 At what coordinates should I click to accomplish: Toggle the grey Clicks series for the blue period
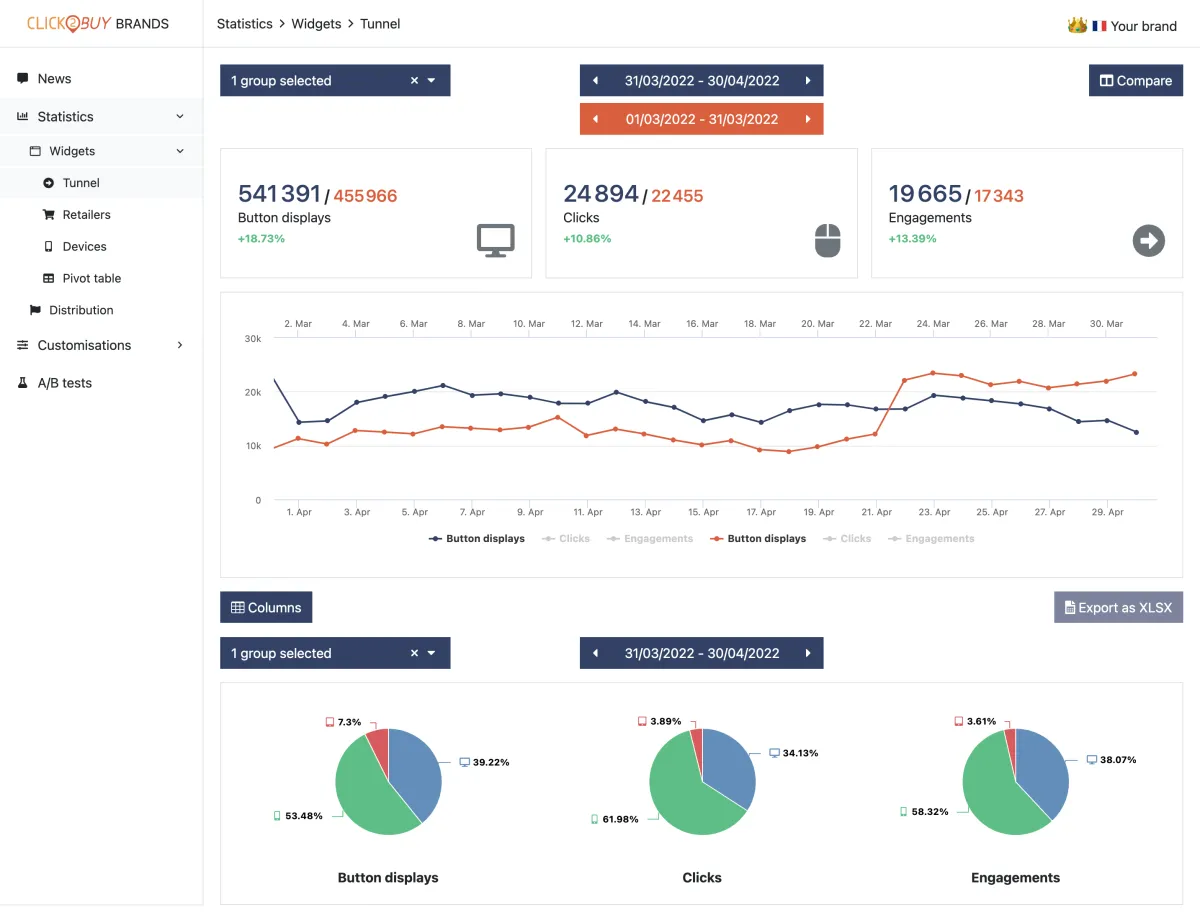point(566,538)
